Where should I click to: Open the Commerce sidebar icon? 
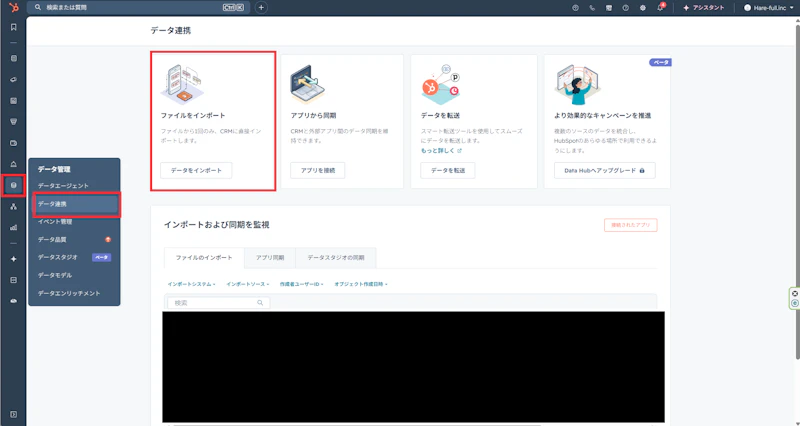coord(14,143)
